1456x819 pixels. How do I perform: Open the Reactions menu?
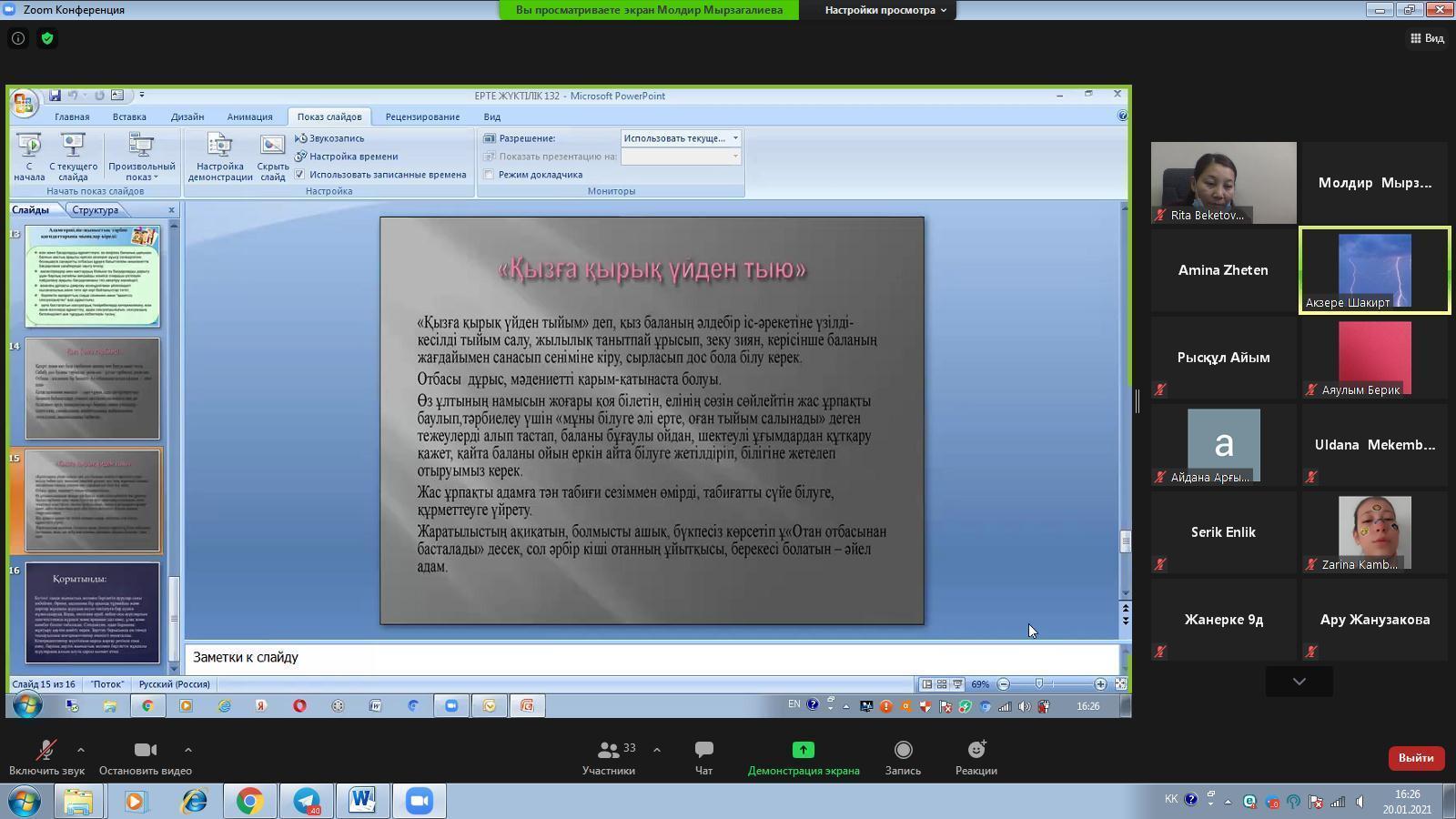pyautogui.click(x=976, y=757)
